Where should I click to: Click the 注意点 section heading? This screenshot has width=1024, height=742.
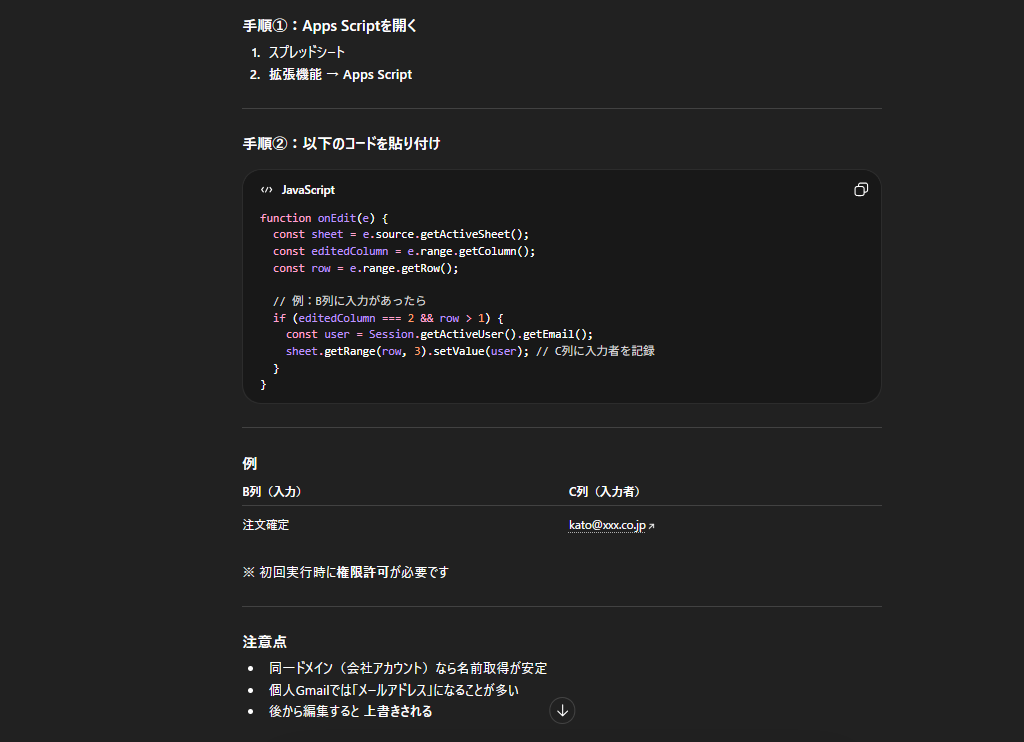point(265,642)
